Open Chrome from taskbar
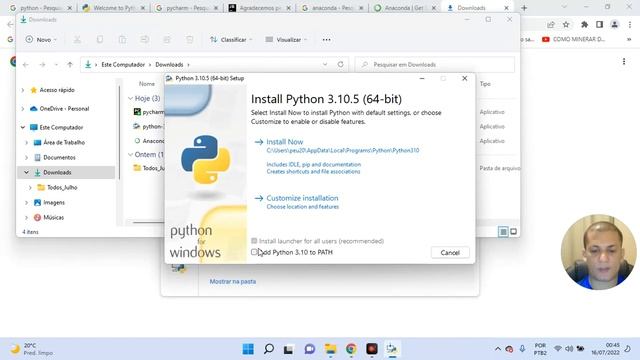The image size is (640, 360). pos(351,349)
